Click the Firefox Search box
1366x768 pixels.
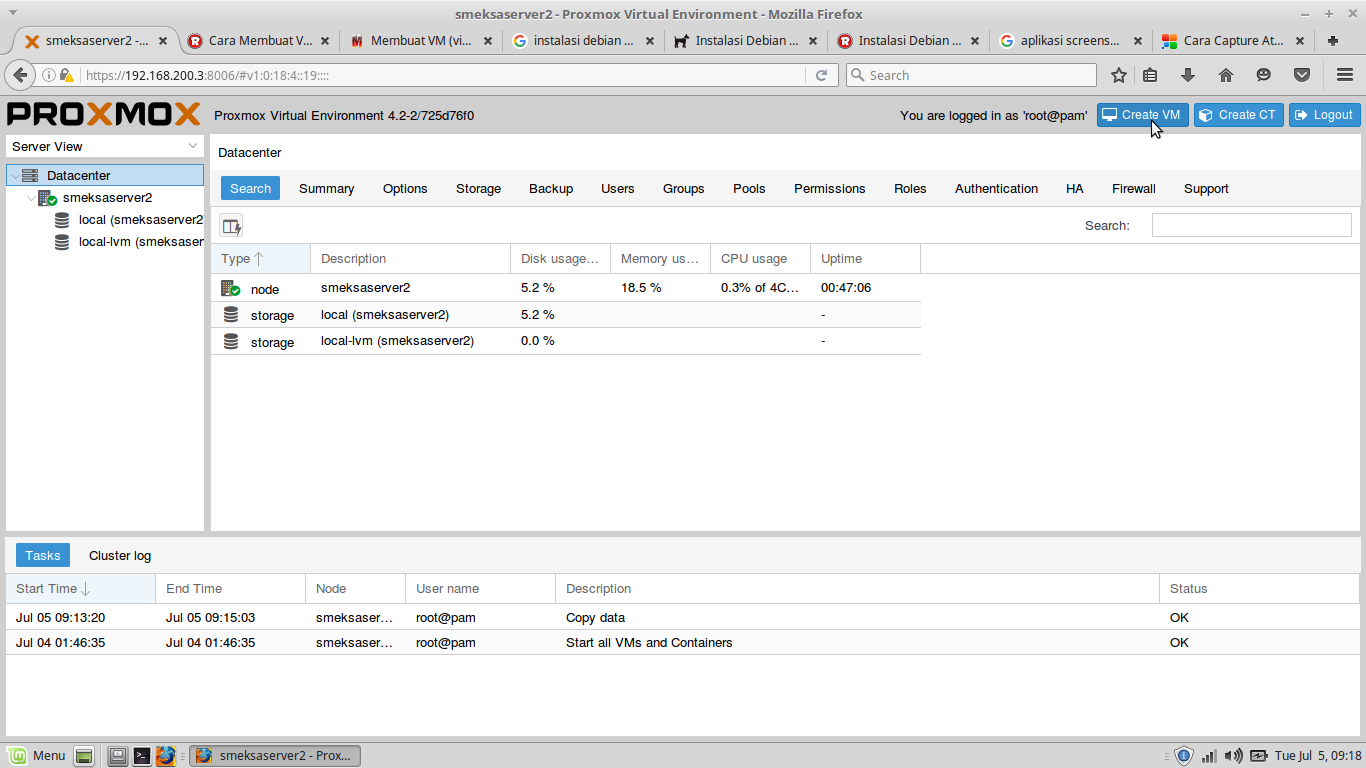coord(971,75)
